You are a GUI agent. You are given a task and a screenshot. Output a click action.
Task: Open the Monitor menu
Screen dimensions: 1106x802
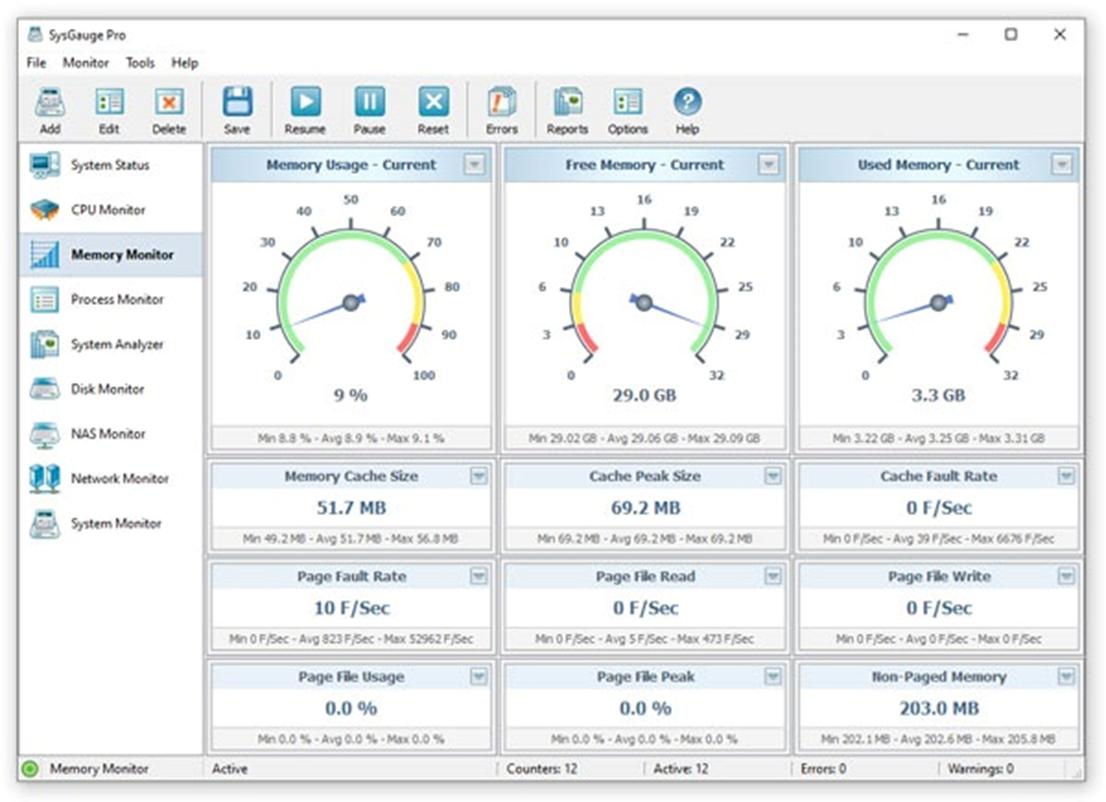86,63
